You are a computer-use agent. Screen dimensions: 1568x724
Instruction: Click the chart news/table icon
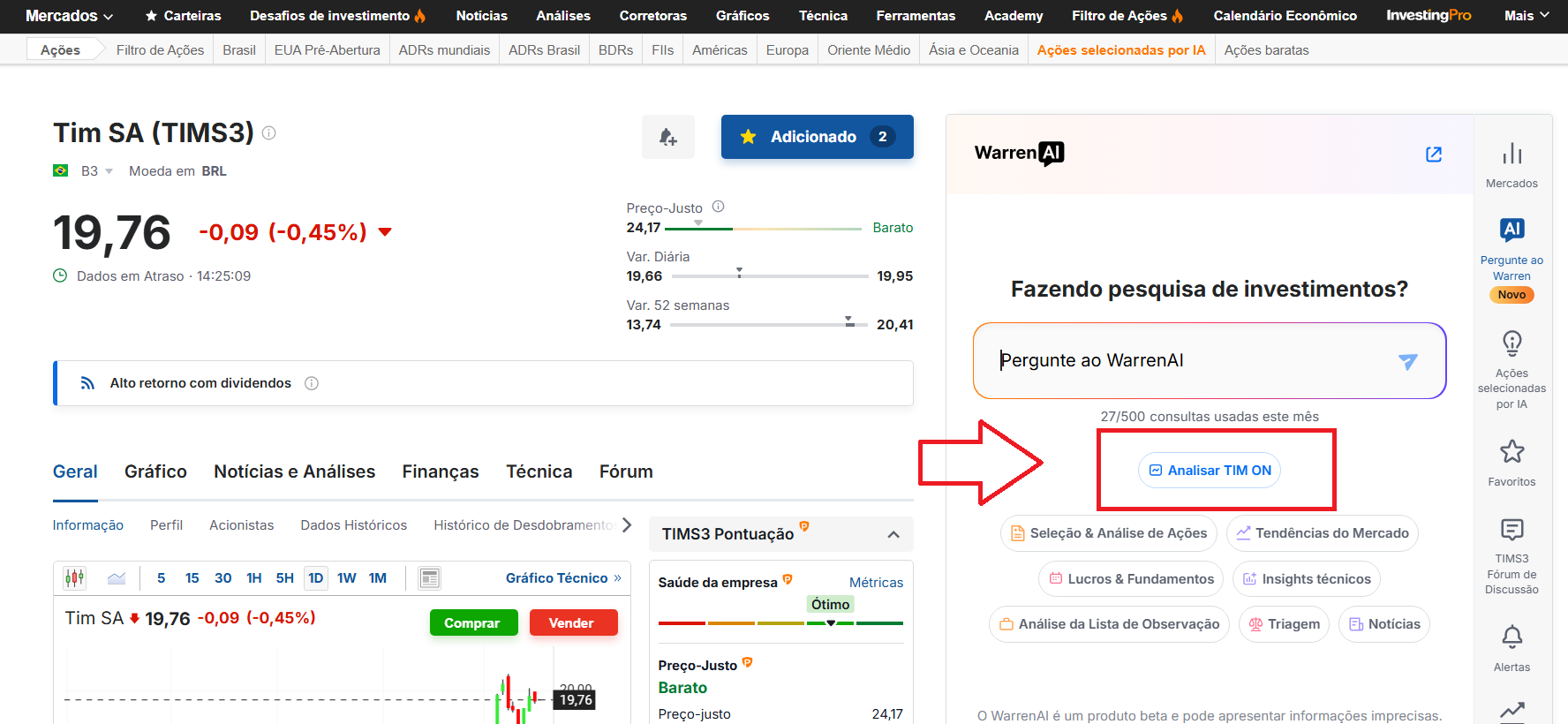[x=430, y=578]
